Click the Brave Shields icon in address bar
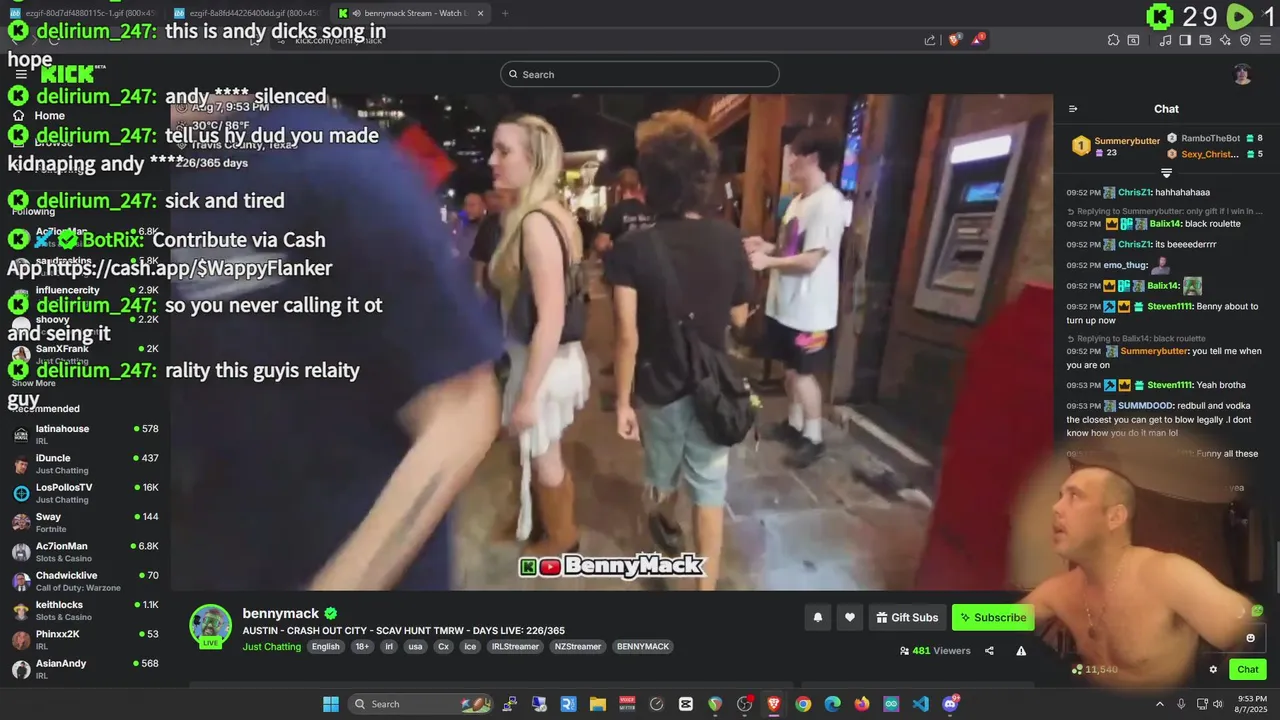 click(x=954, y=40)
